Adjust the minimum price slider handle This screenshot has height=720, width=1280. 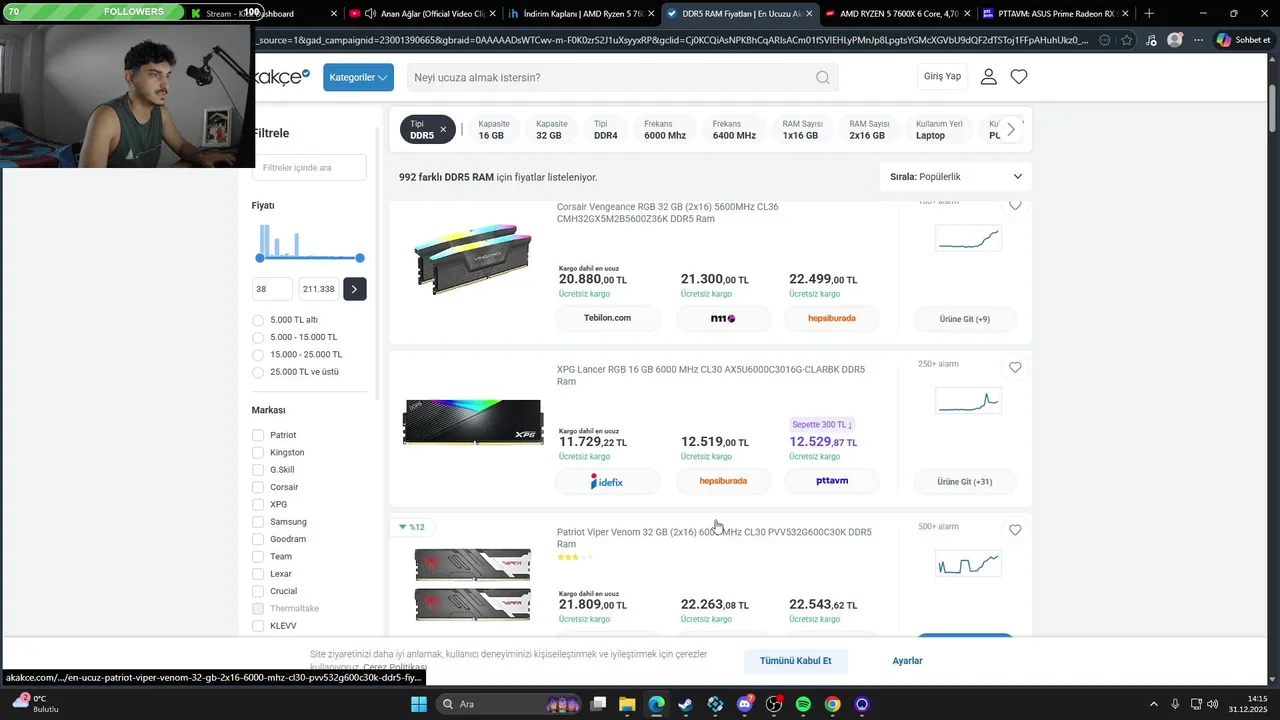click(x=260, y=258)
